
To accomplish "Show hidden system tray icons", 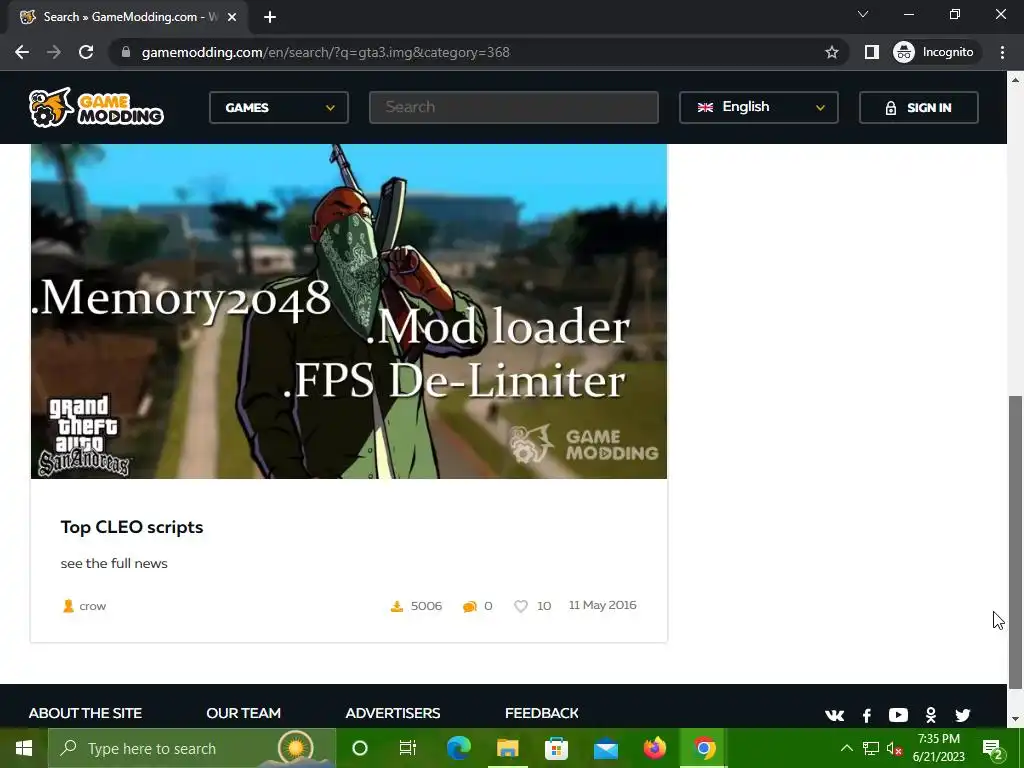I will pyautogui.click(x=846, y=748).
